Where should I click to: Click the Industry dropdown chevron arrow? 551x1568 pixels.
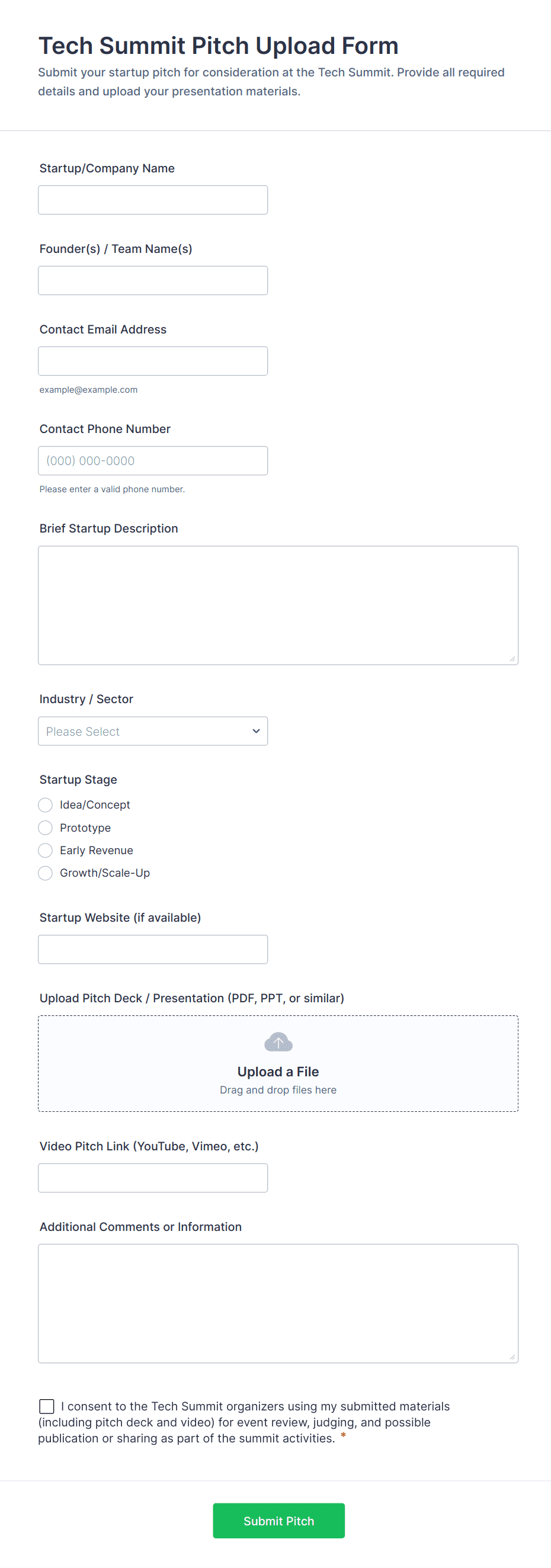click(x=256, y=731)
